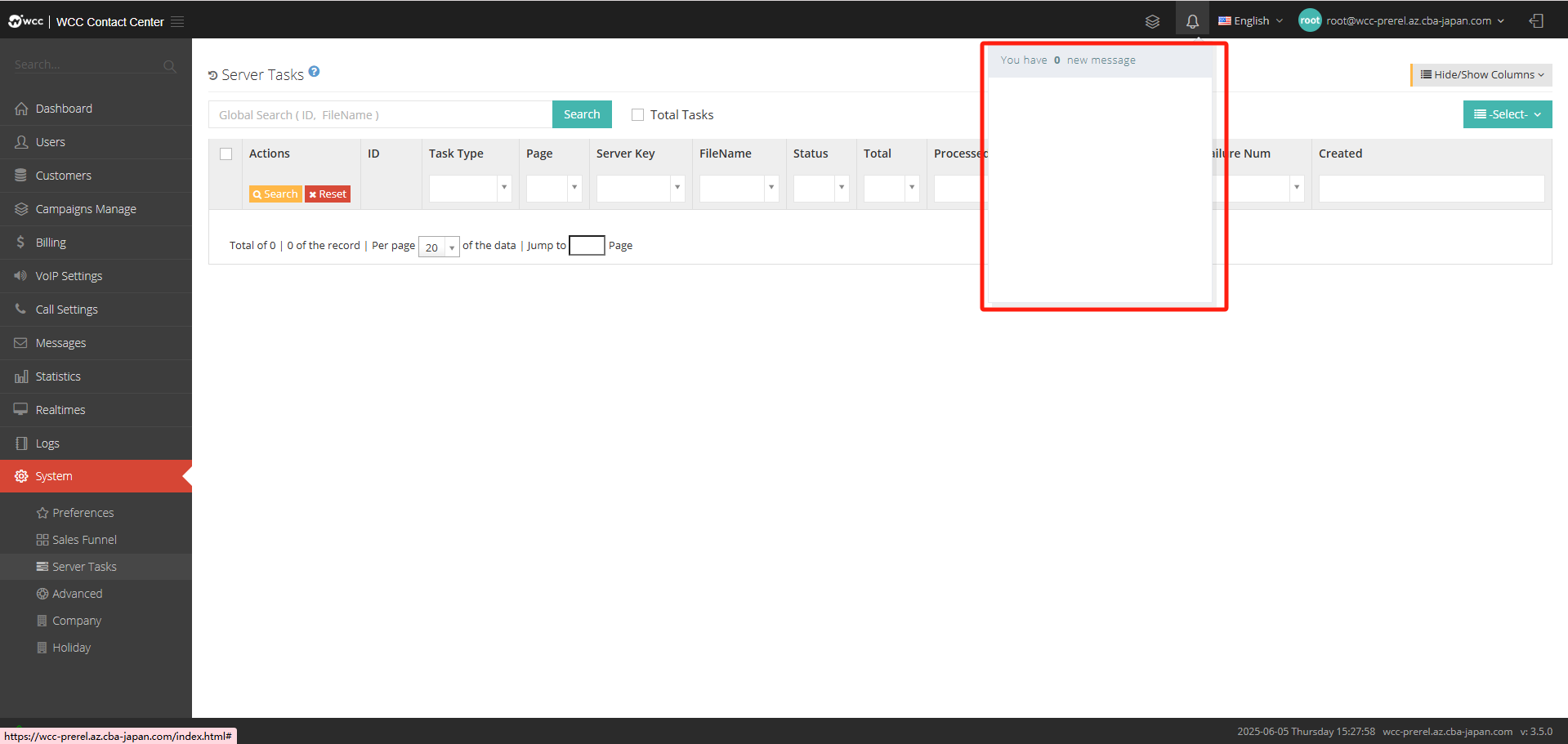Open the -Select- actions dropdown
The height and width of the screenshot is (744, 1568).
[1508, 114]
